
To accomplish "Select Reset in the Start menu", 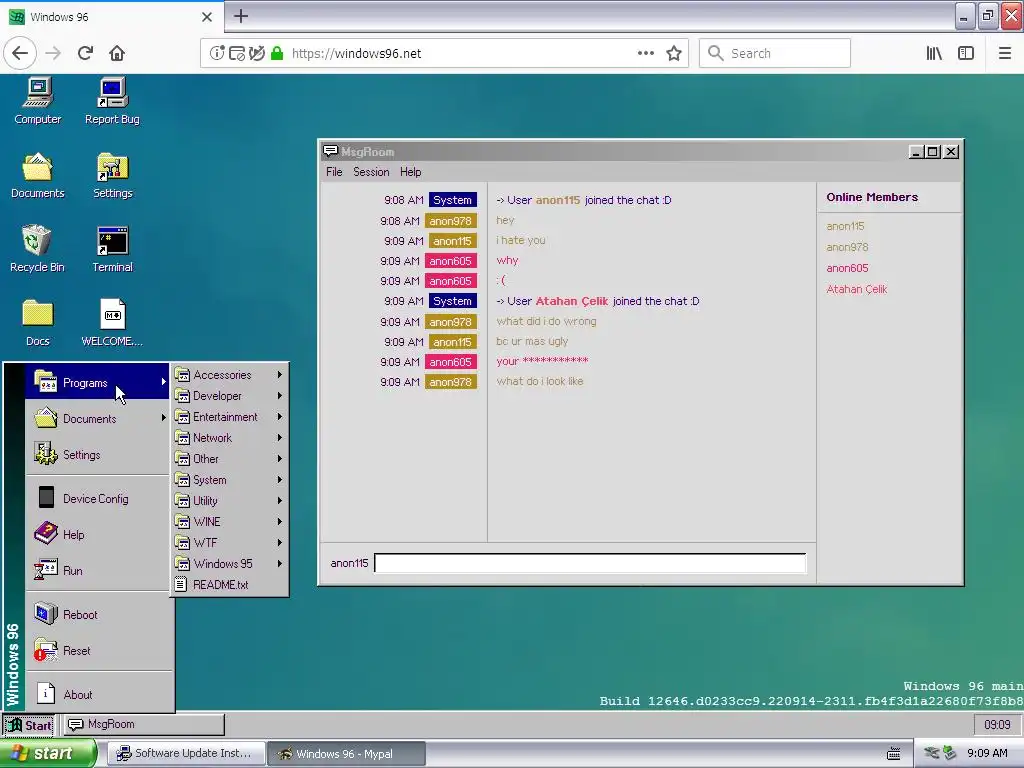I will pyautogui.click(x=98, y=650).
